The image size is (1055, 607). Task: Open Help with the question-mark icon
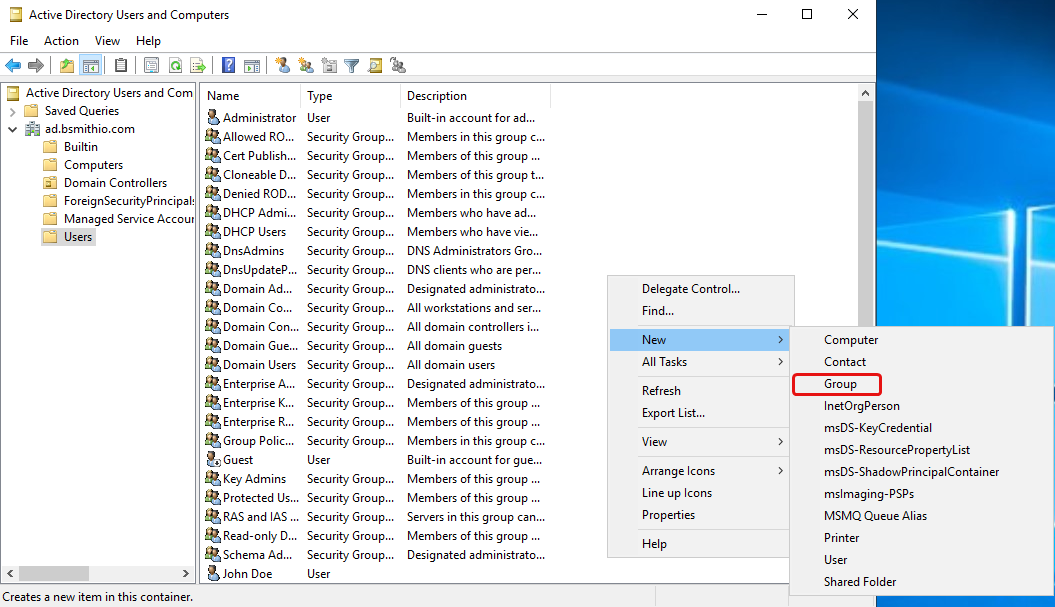(229, 65)
